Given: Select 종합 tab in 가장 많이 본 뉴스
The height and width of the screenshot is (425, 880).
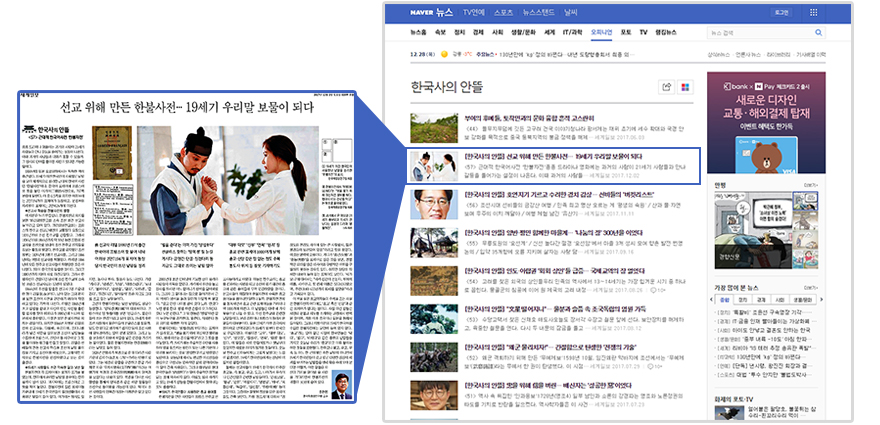Looking at the screenshot, I should (x=724, y=300).
